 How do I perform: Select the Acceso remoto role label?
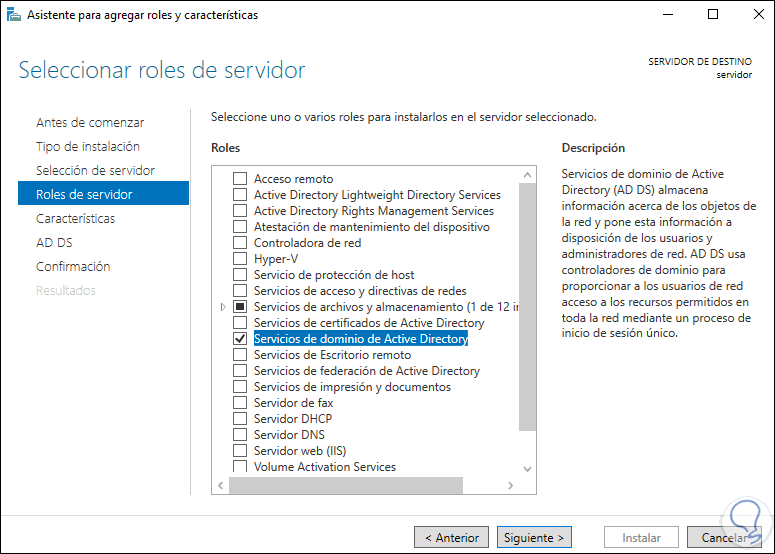tap(294, 178)
